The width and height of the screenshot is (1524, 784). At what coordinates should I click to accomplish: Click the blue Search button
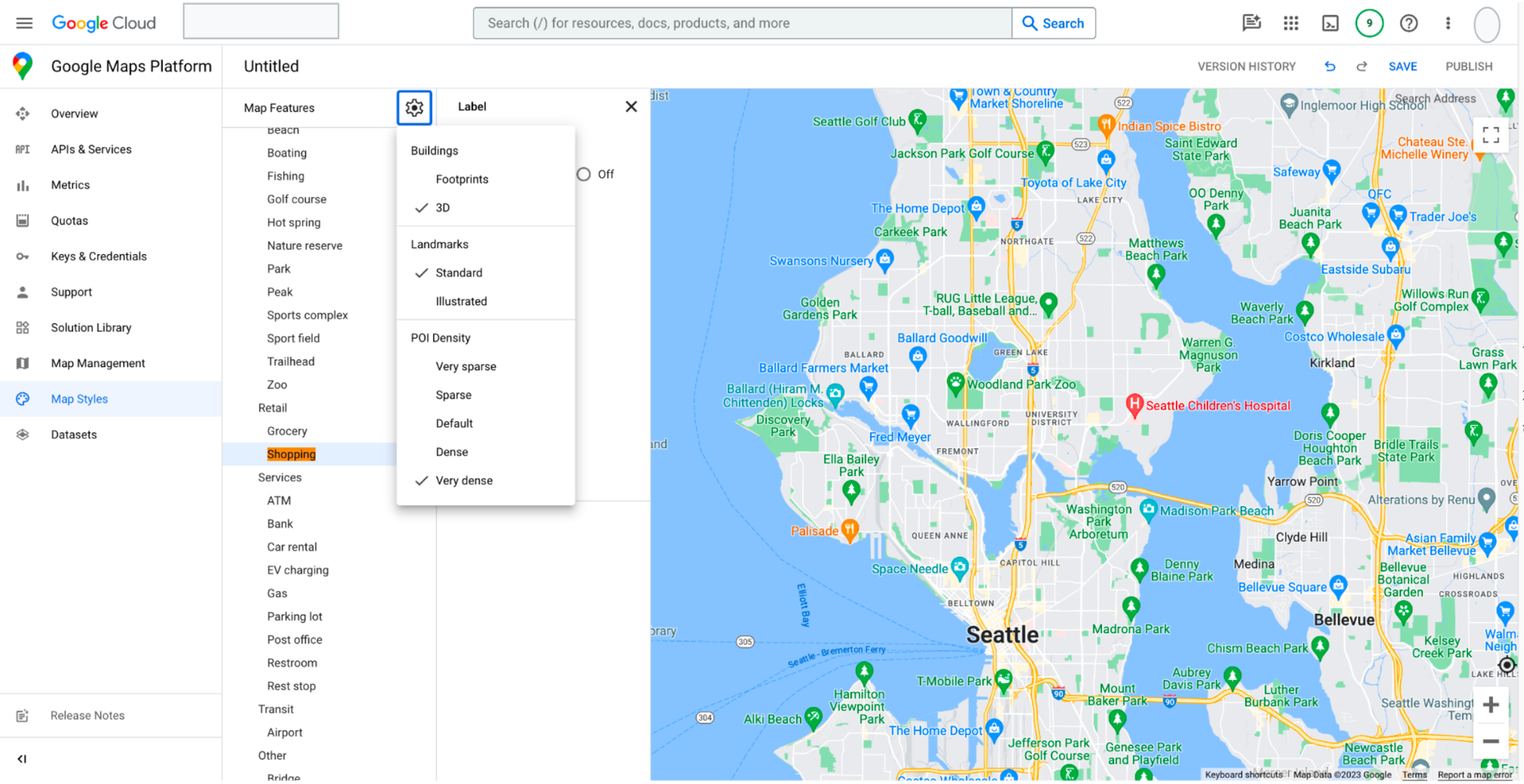[1053, 23]
